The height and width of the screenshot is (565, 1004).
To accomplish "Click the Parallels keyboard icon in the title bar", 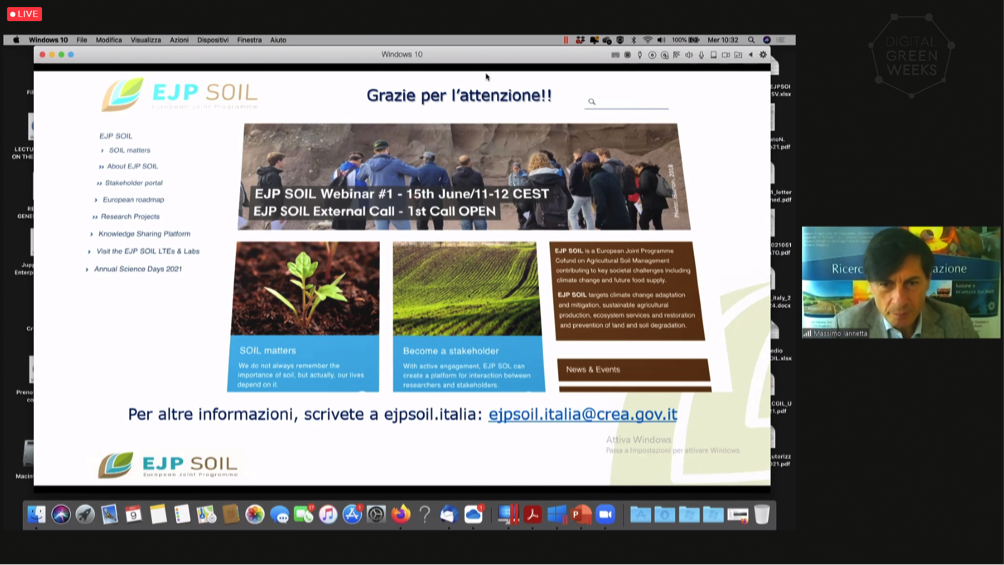I will coord(615,55).
